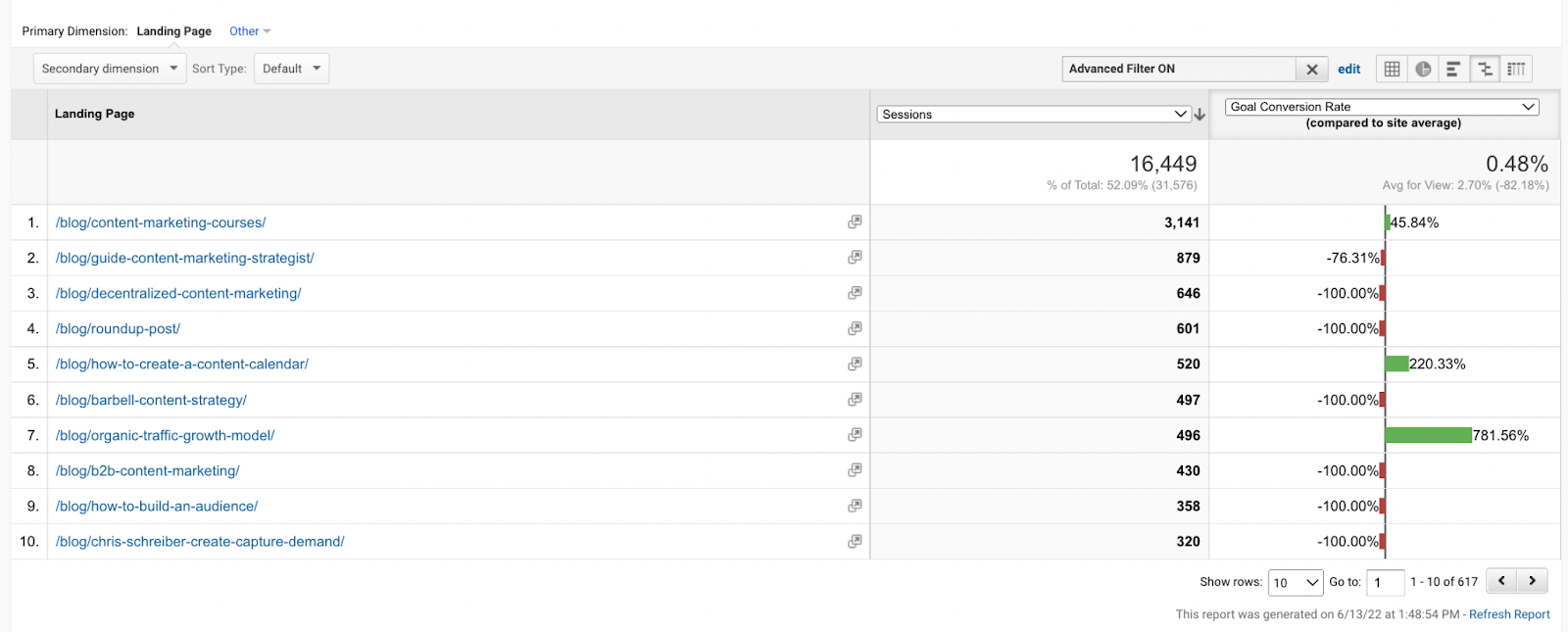Switch to the performance bar view
This screenshot has width=1568, height=632.
tap(1453, 69)
